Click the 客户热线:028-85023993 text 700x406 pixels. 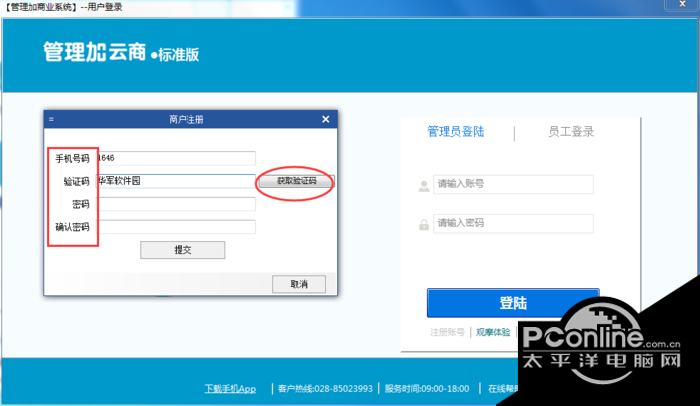point(325,389)
